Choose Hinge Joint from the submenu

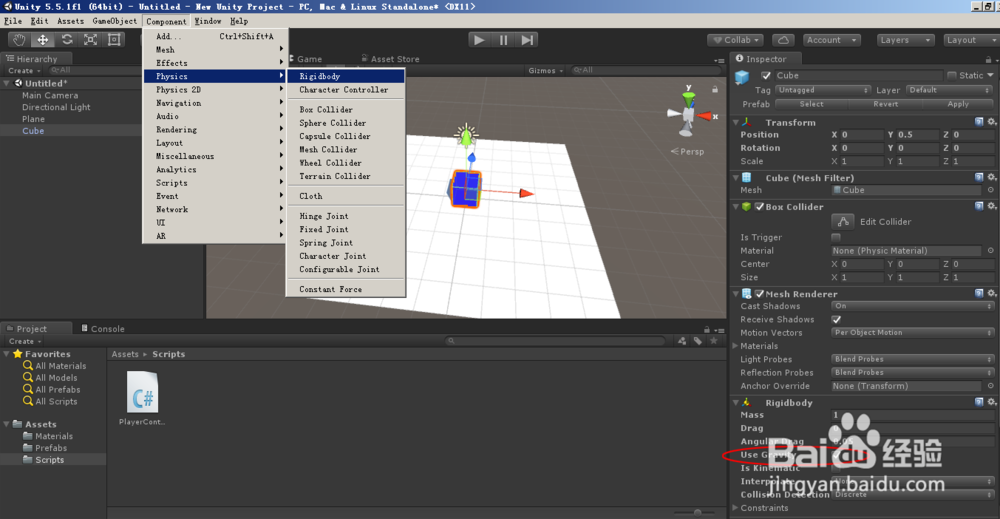(x=346, y=216)
